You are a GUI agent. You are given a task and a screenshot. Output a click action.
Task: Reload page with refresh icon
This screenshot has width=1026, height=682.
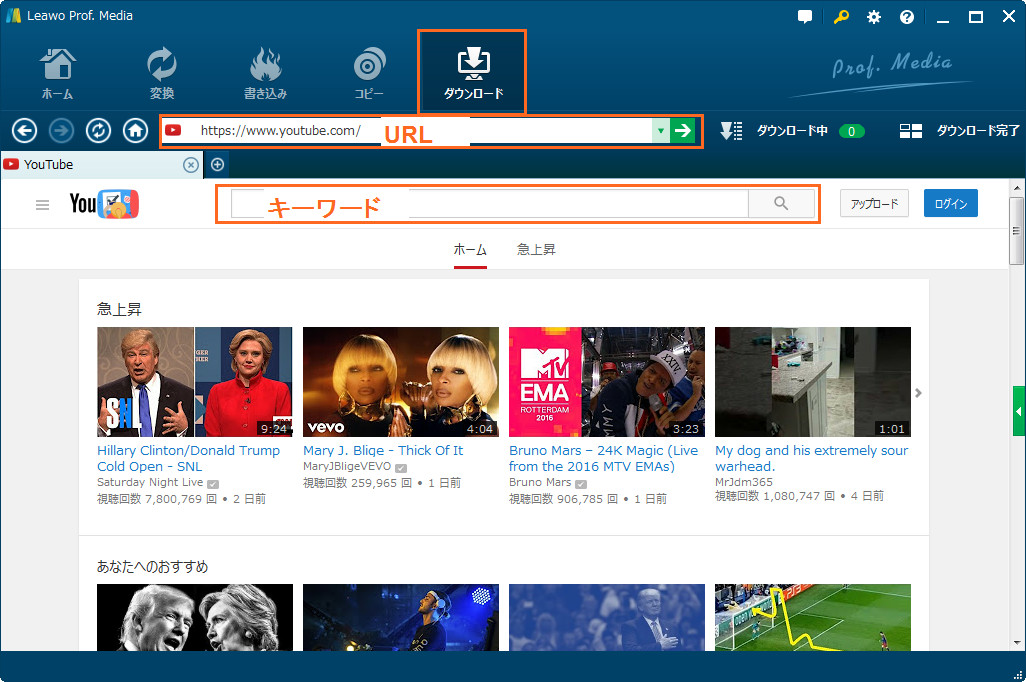pyautogui.click(x=98, y=131)
